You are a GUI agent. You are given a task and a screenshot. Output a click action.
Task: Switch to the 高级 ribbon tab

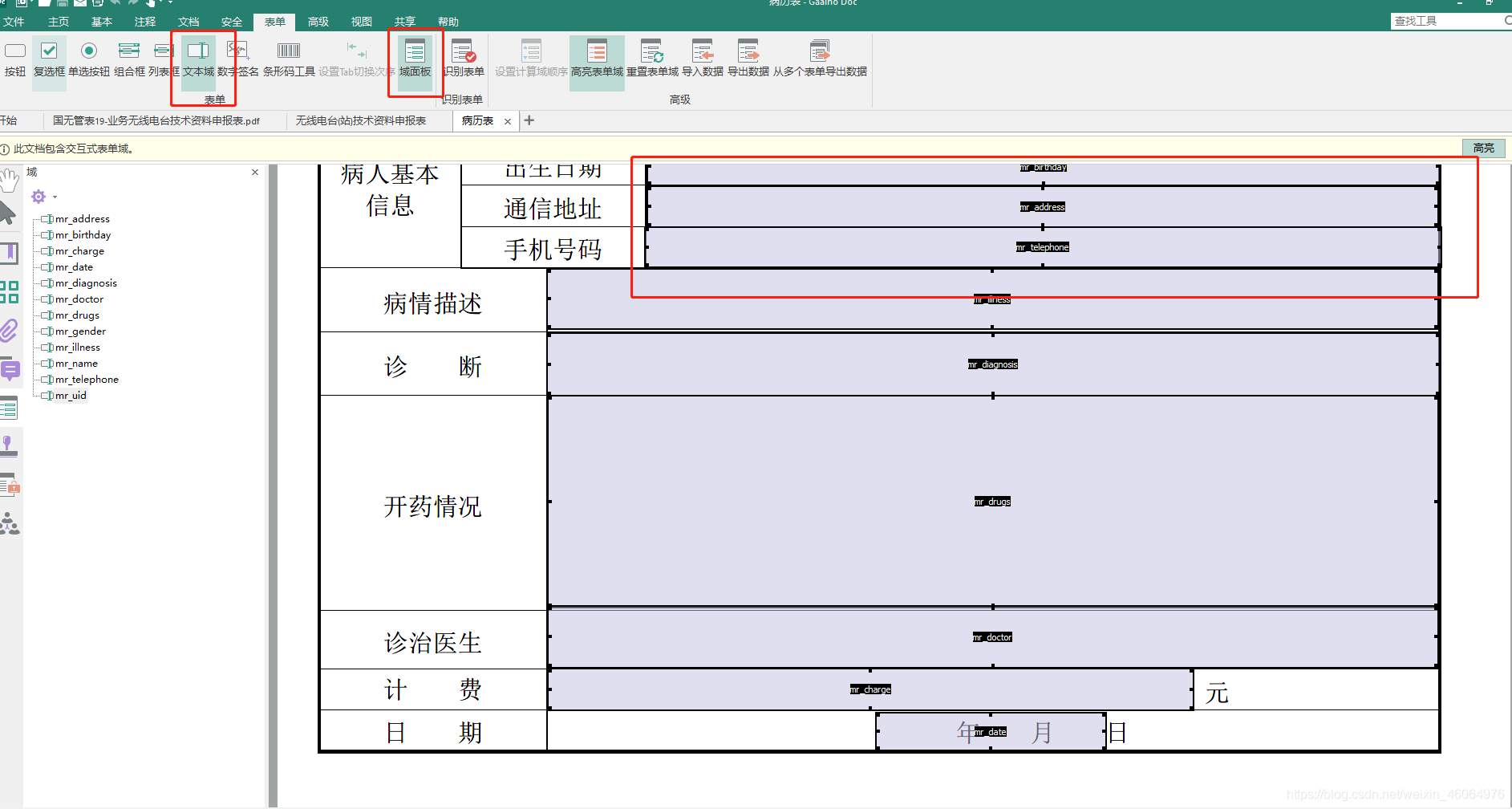[318, 22]
